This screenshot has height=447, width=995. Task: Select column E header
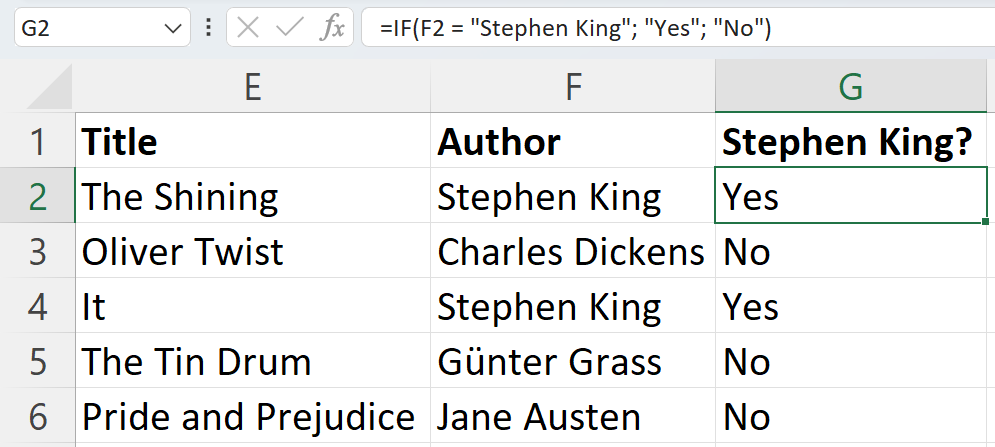(x=253, y=87)
